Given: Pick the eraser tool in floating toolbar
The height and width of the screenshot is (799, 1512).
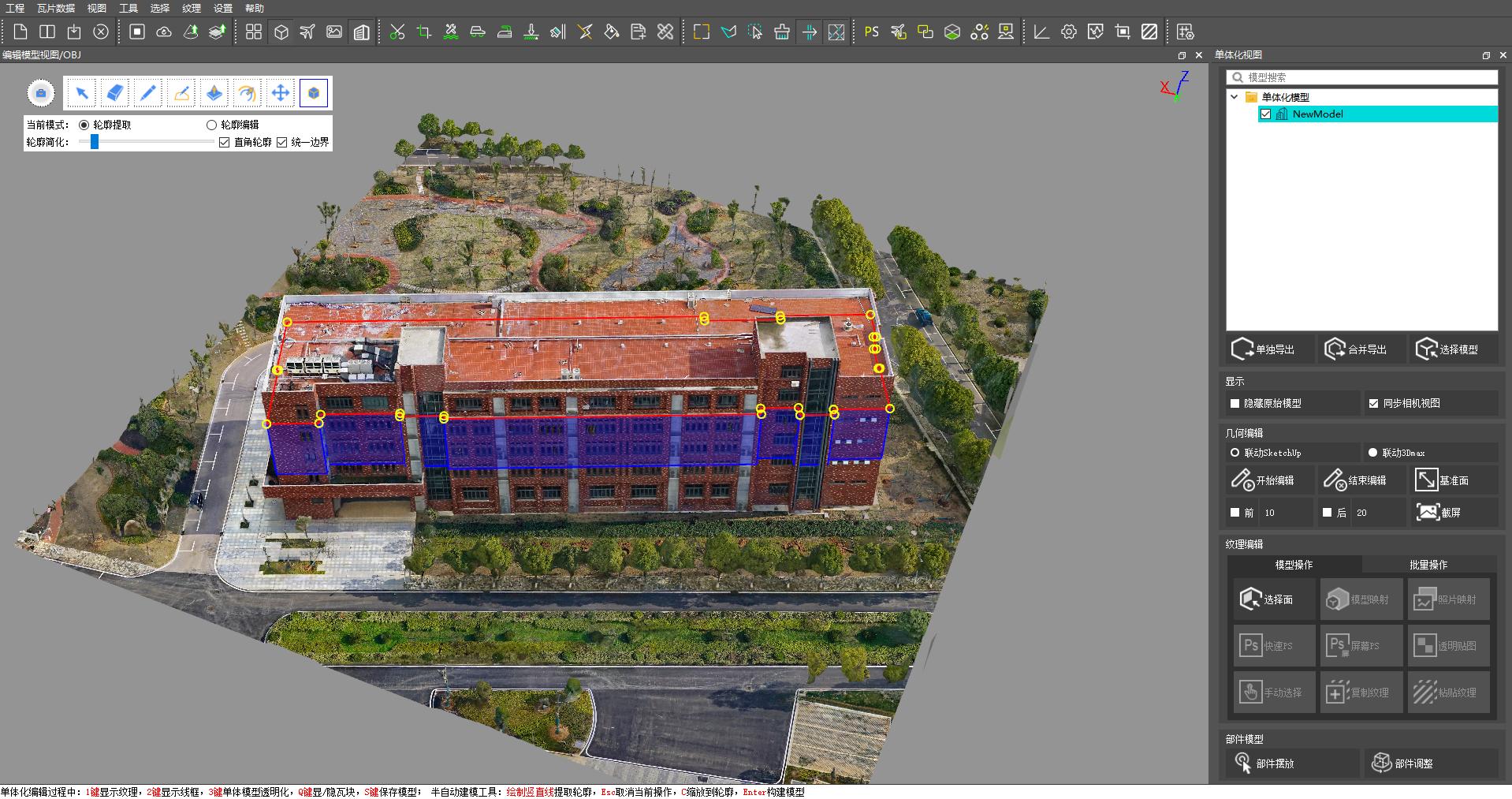Looking at the screenshot, I should [x=115, y=93].
